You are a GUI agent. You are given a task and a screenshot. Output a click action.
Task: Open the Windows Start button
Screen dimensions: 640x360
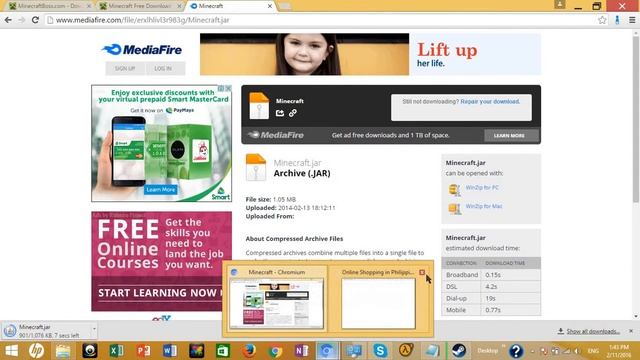click(x=11, y=351)
